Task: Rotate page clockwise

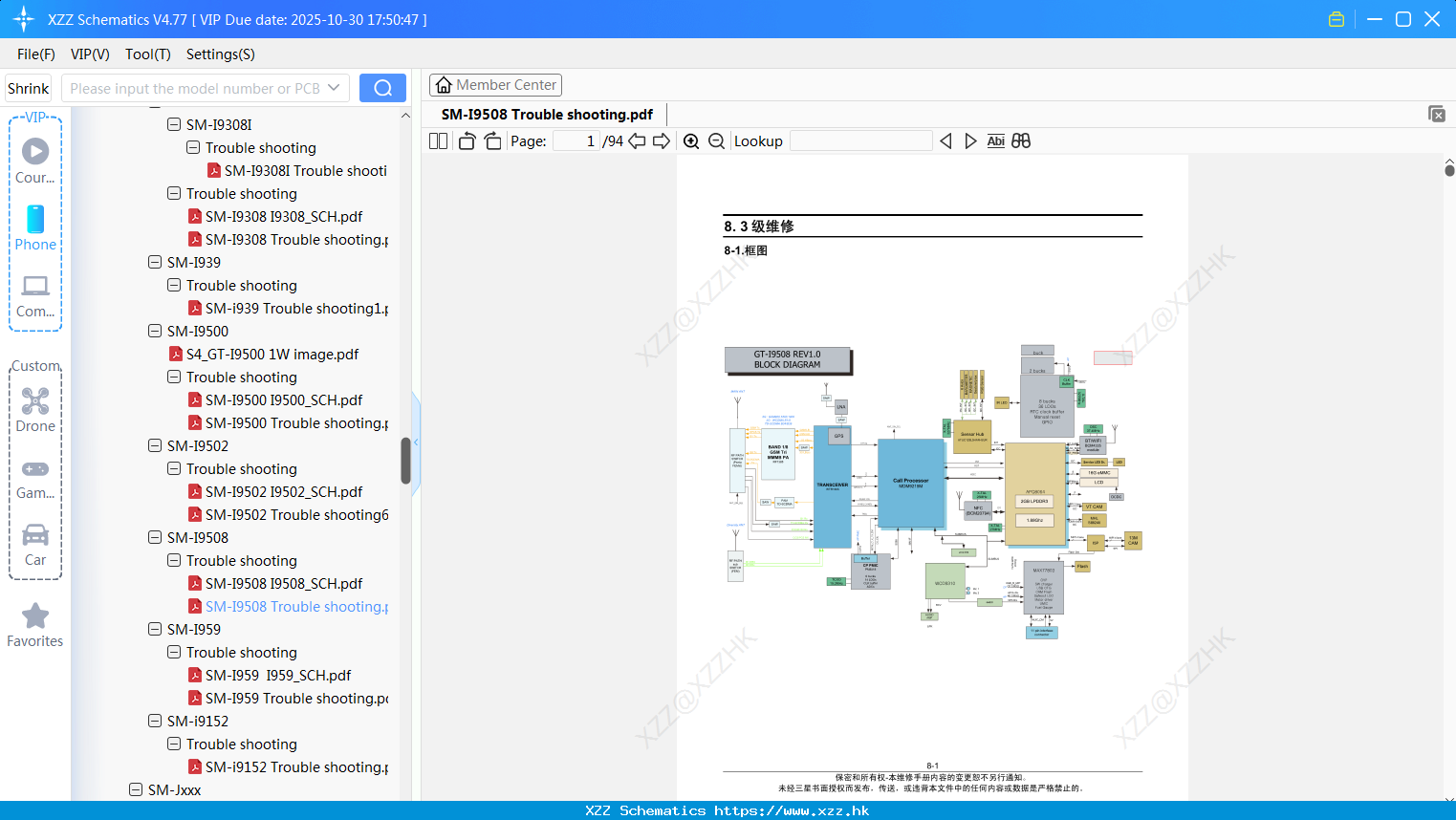Action: 493,141
